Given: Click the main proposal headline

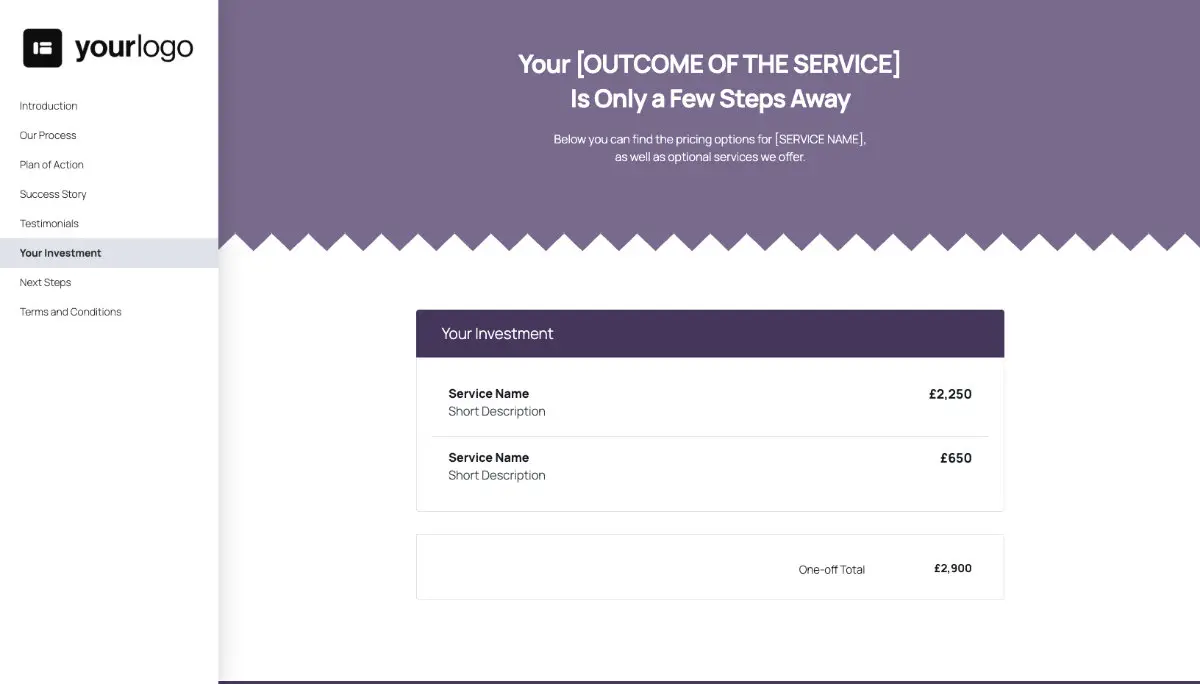Looking at the screenshot, I should pos(709,80).
